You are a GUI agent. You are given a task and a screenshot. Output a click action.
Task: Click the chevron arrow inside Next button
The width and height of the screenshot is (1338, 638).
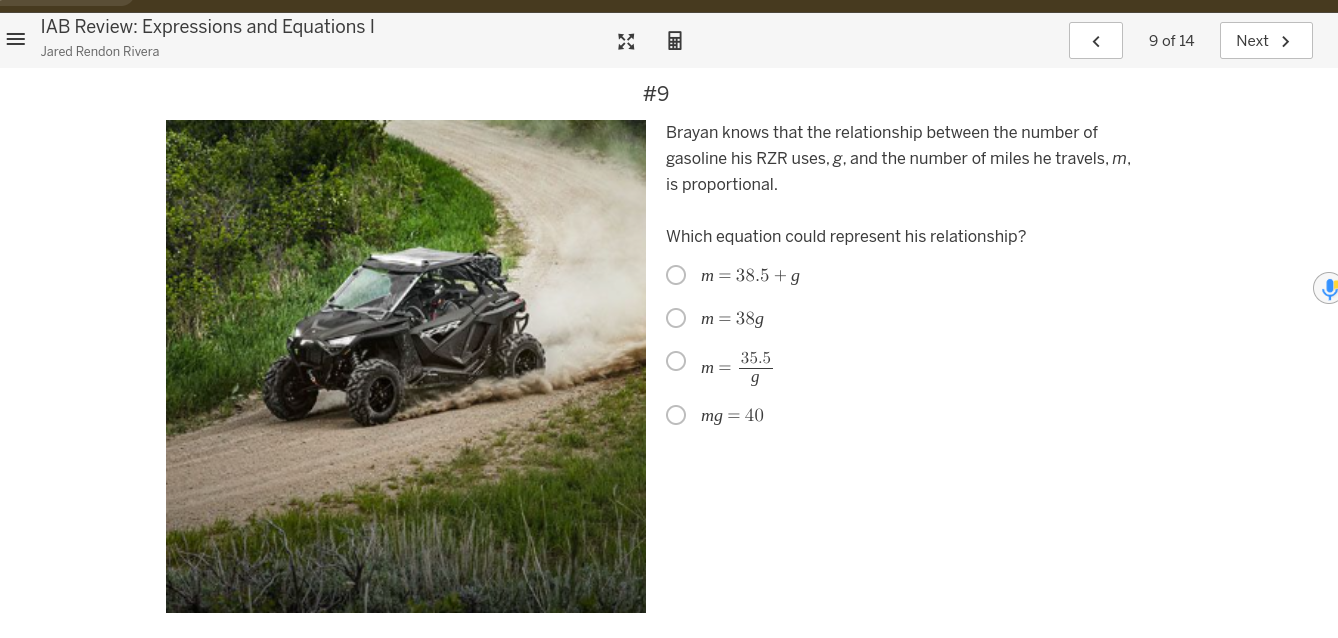pyautogui.click(x=1286, y=41)
